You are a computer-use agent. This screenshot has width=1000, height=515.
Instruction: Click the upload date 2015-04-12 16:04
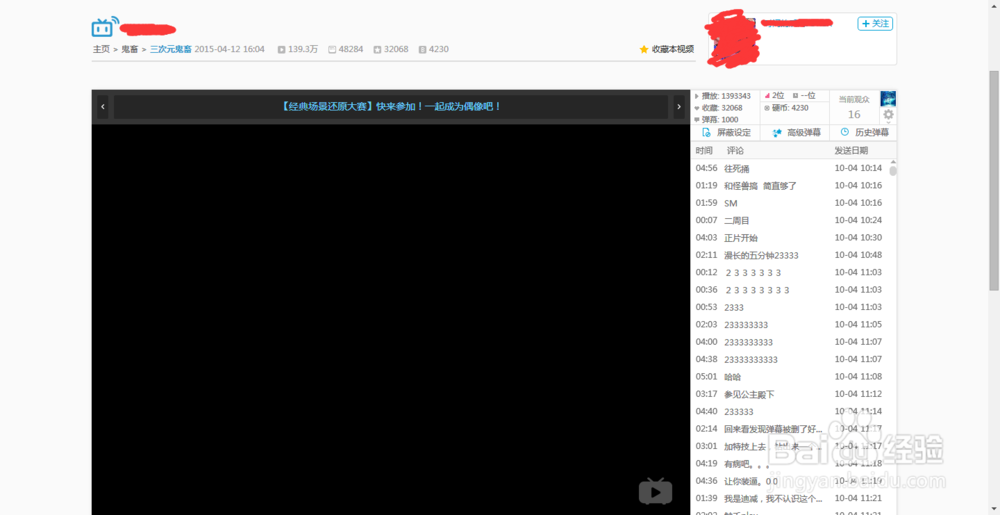coord(230,49)
